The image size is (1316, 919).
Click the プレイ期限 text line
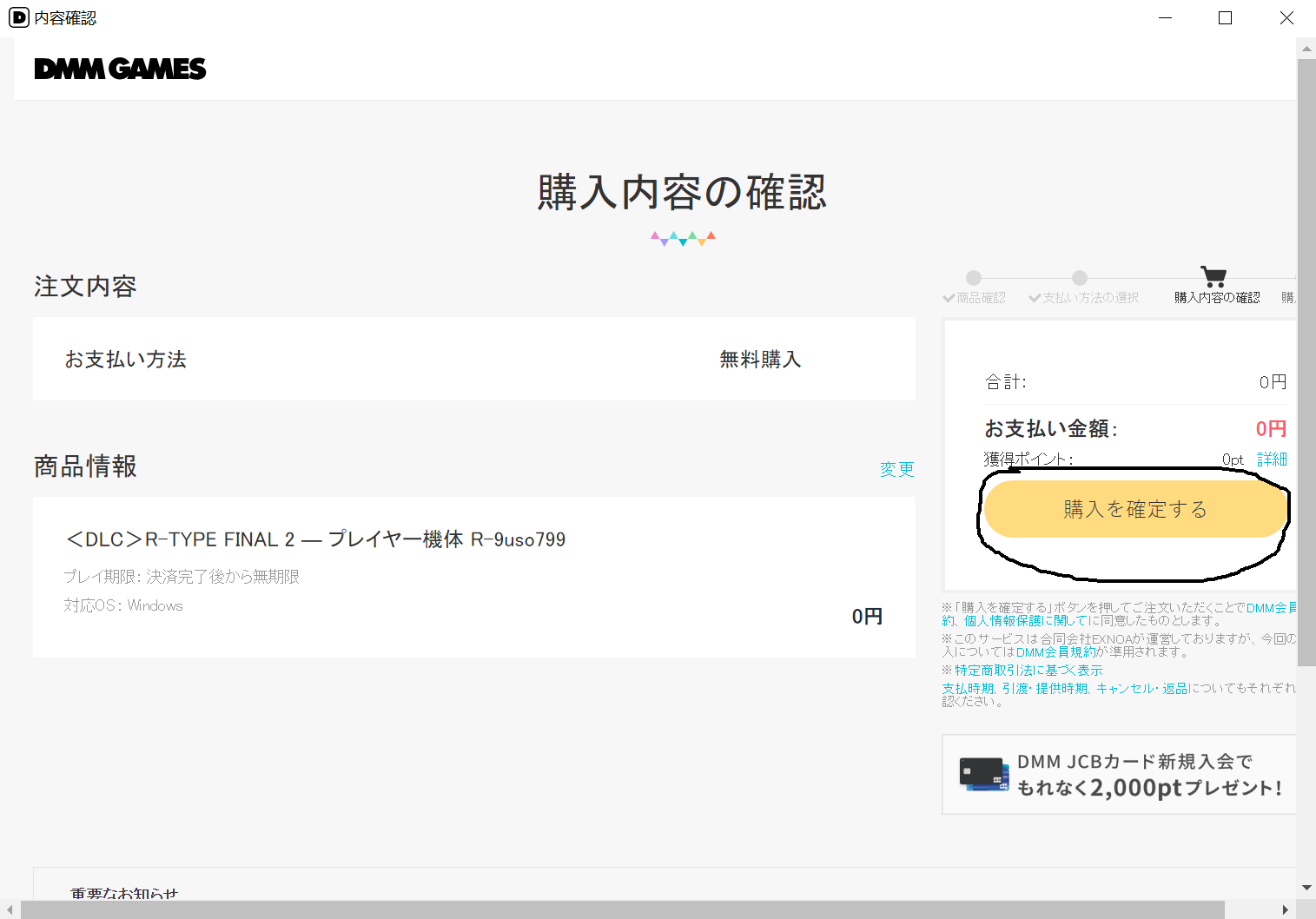(182, 577)
